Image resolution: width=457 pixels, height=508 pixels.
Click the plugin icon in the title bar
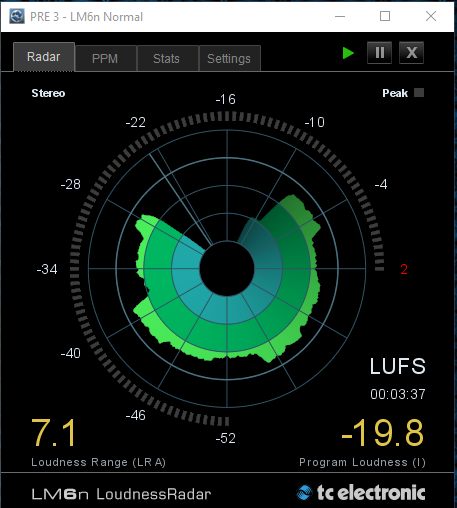coord(17,16)
